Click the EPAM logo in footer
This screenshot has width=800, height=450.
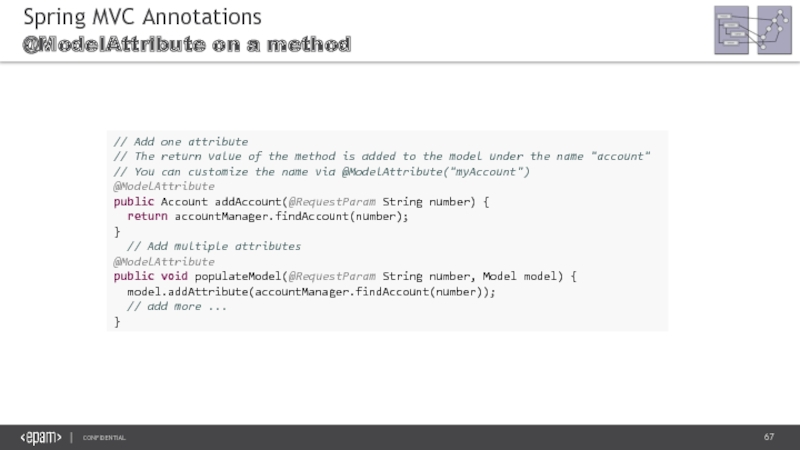coord(41,437)
